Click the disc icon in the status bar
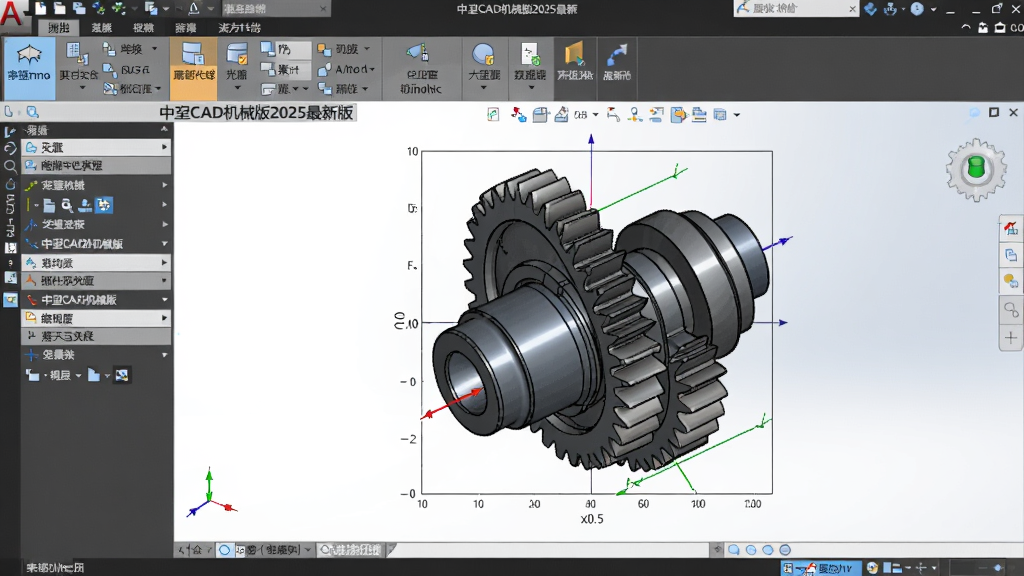The width and height of the screenshot is (1024, 576). (872, 568)
